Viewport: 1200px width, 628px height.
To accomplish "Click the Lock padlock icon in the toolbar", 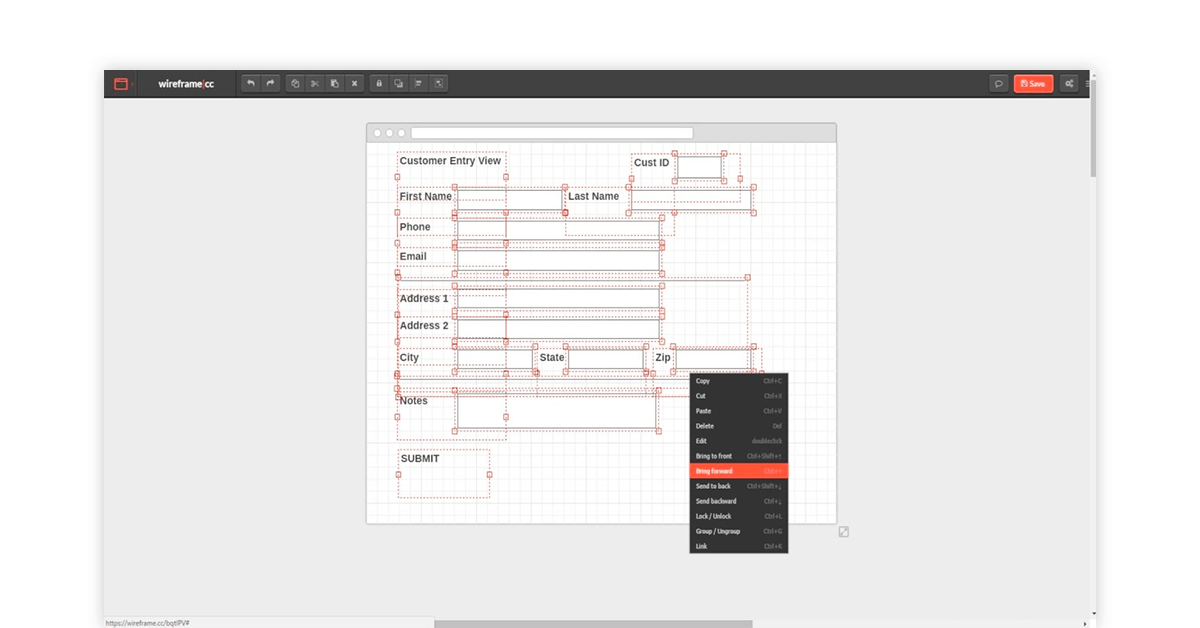I will pos(378,83).
